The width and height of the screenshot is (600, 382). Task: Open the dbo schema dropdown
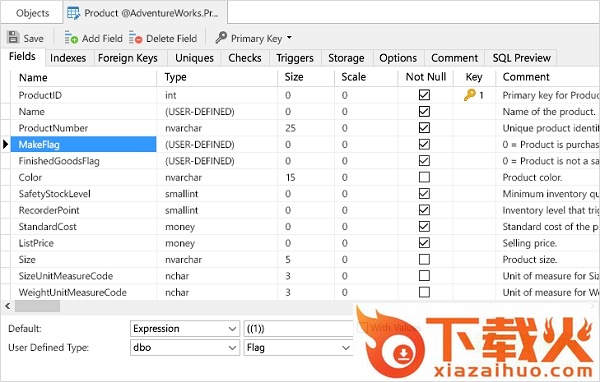(x=232, y=348)
